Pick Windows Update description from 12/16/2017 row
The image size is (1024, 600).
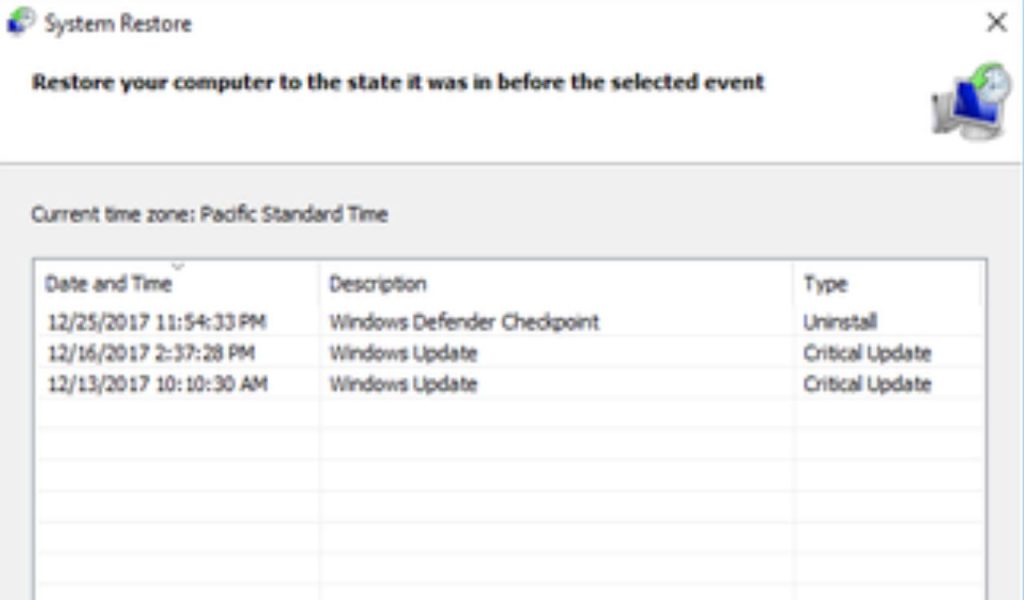point(403,353)
